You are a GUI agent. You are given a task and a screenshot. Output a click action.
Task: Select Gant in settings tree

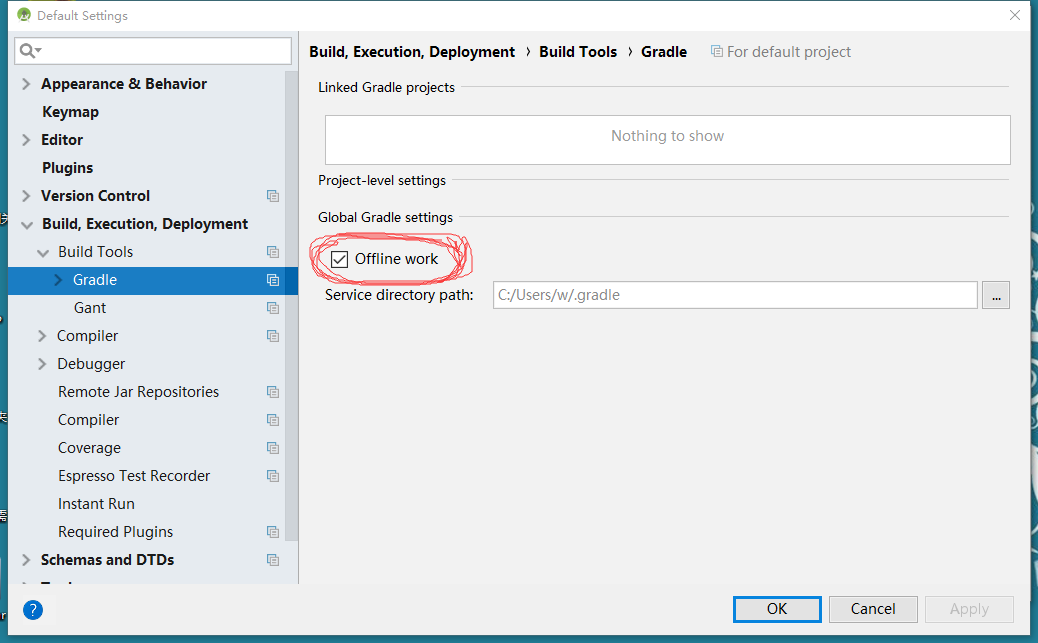point(90,308)
